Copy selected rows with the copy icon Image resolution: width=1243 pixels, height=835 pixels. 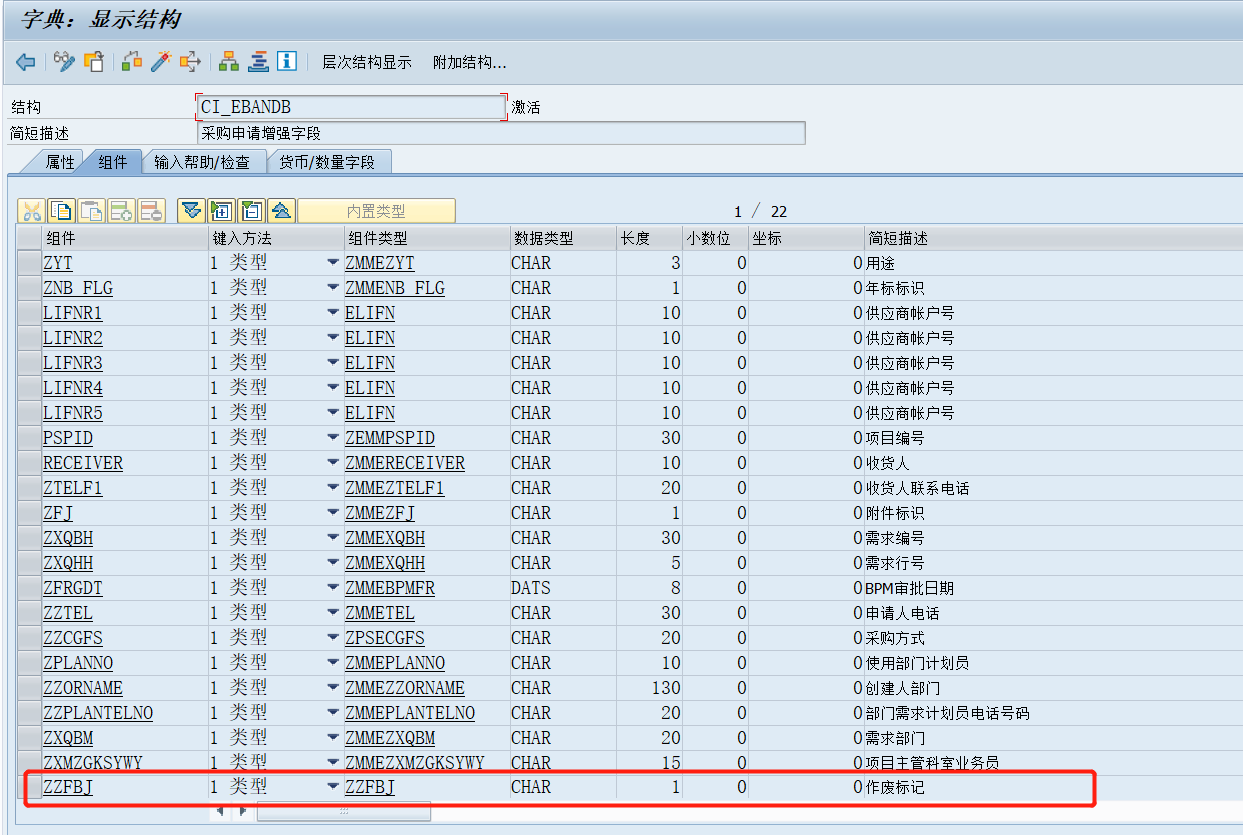[59, 211]
